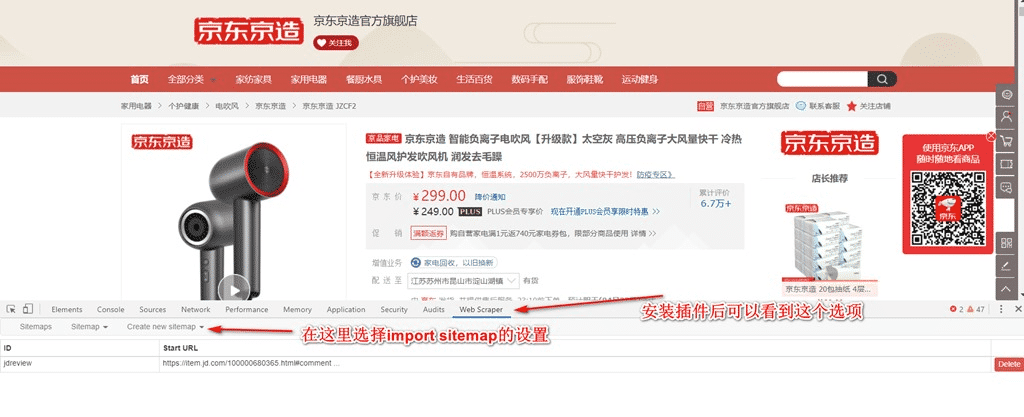Click the 关注店铺 star icon
1024x417 pixels.
pos(852,106)
